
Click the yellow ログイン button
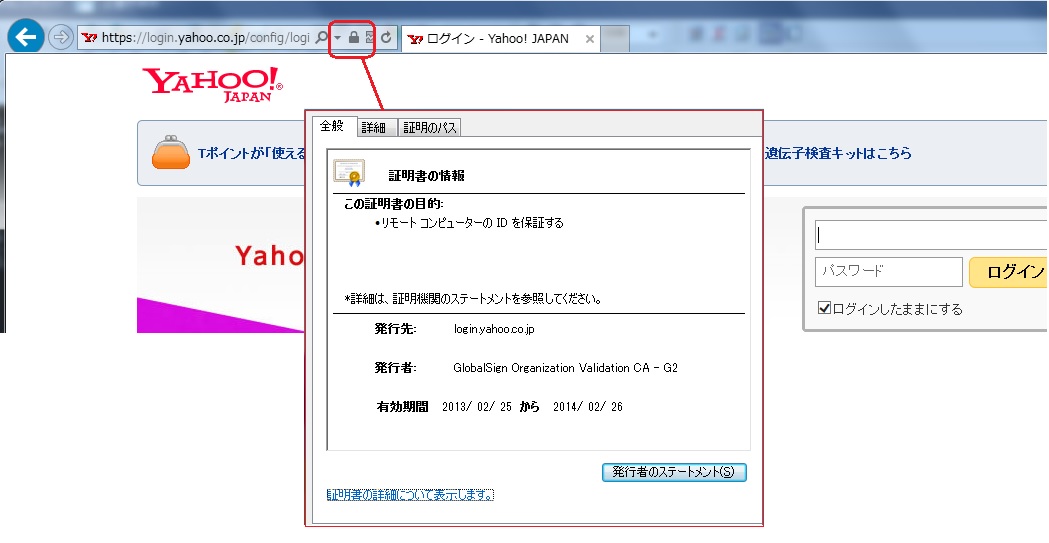[1008, 272]
